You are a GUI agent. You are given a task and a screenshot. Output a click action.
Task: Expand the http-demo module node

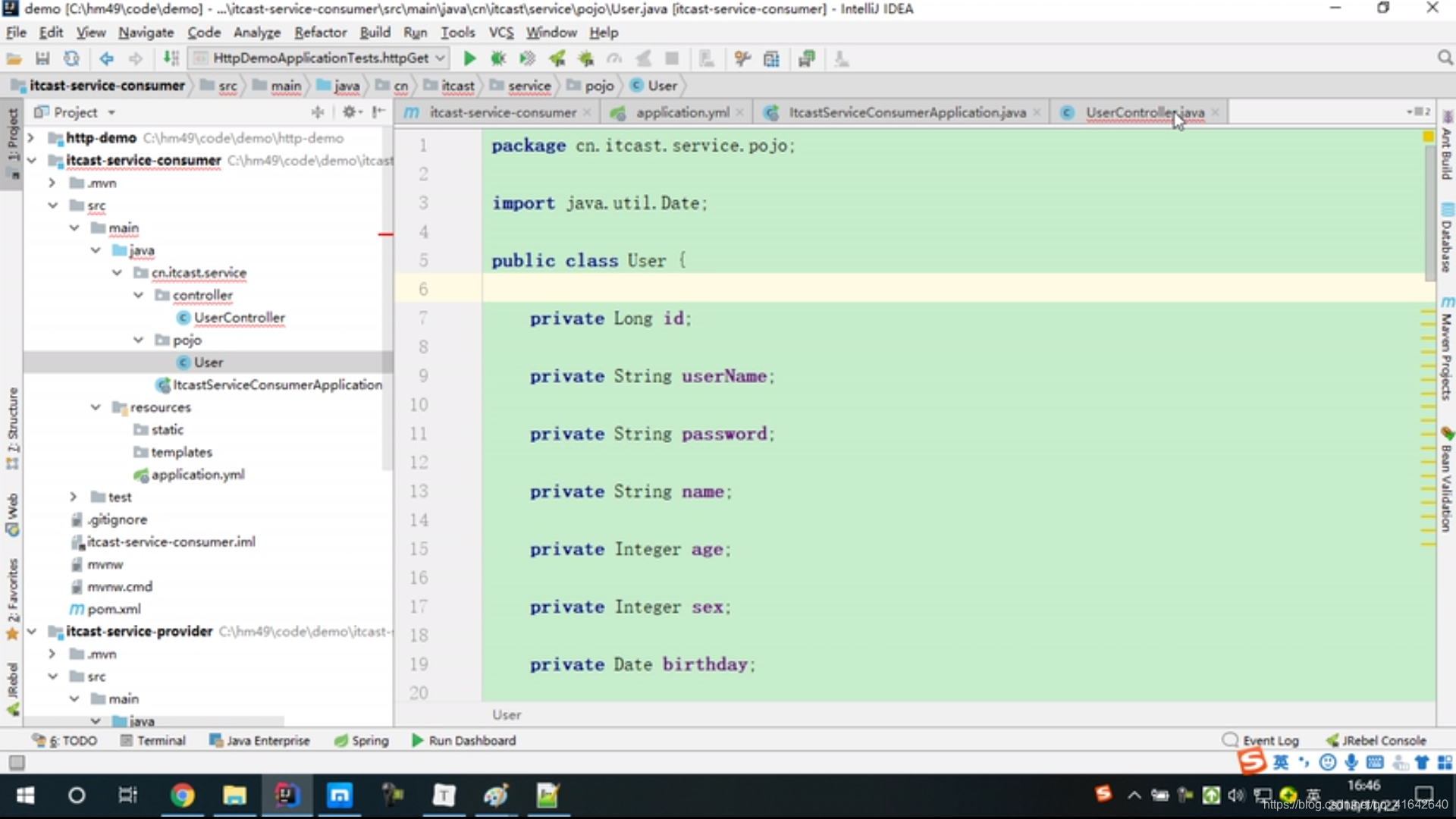31,138
